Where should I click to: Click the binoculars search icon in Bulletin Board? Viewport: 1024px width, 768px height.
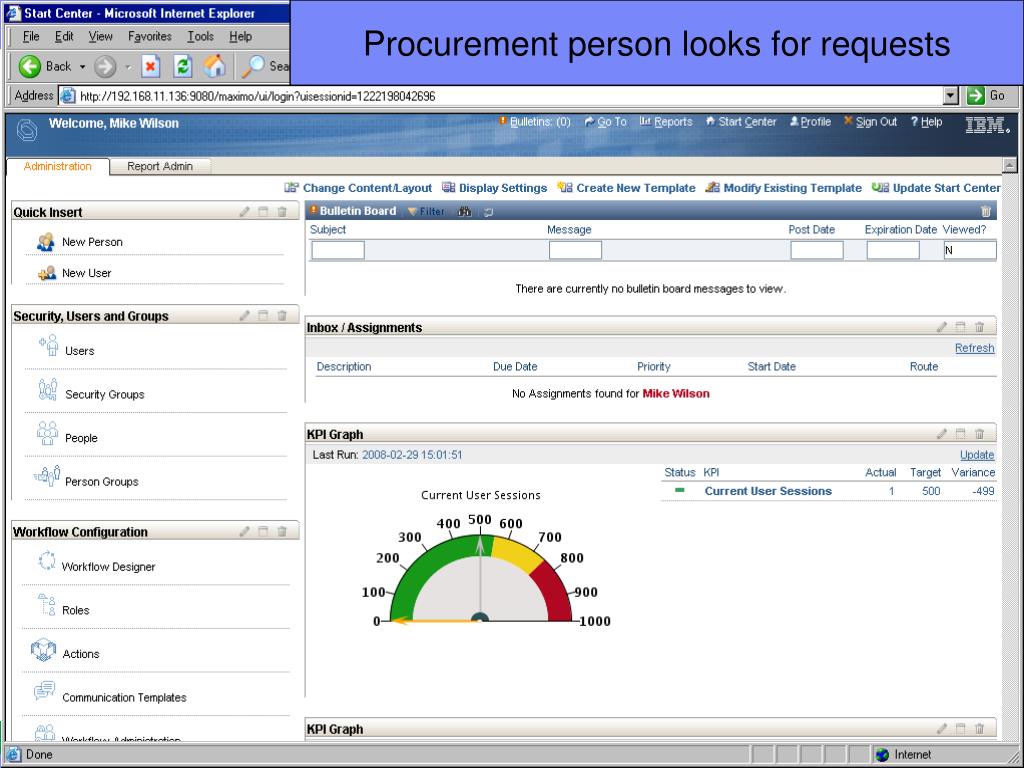(464, 212)
